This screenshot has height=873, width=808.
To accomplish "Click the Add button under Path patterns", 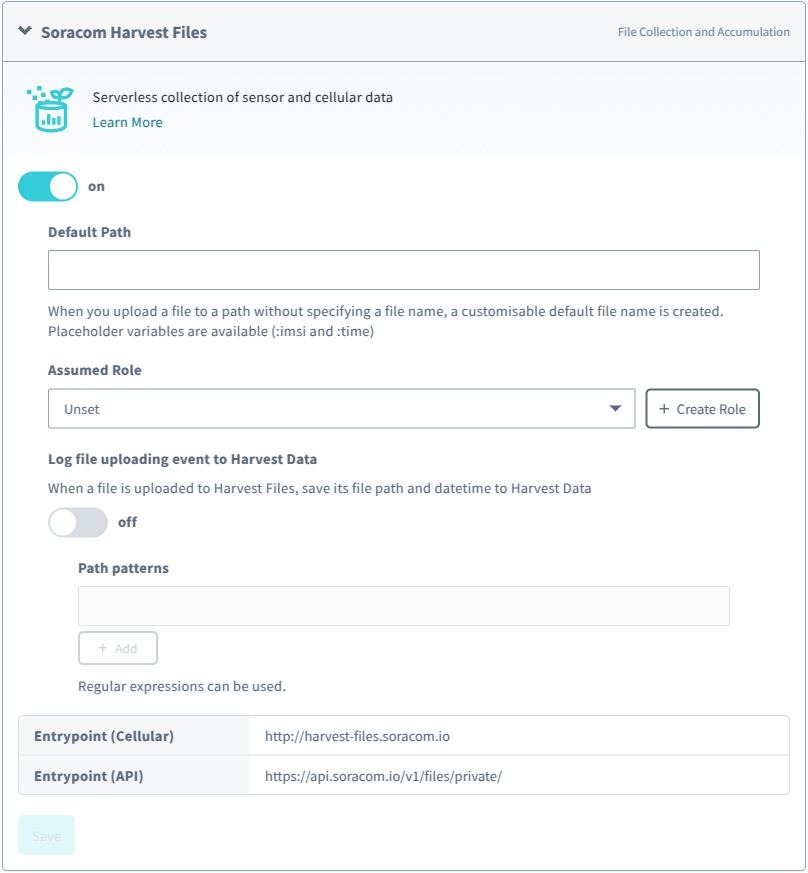I will click(x=117, y=647).
